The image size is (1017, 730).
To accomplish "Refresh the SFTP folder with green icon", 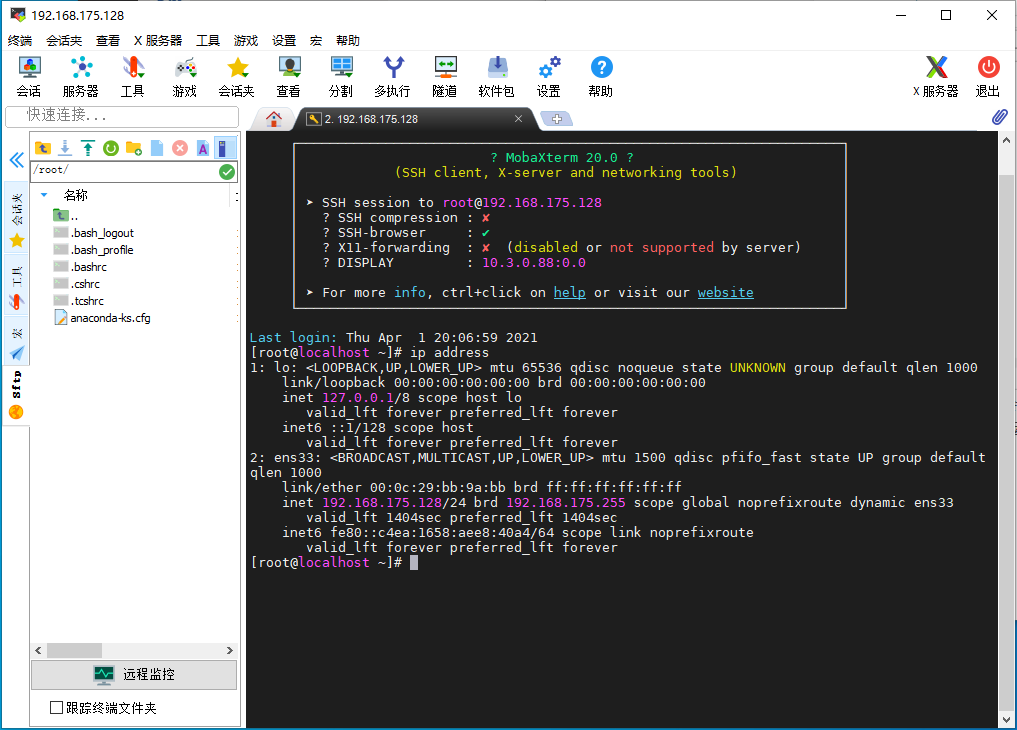I will click(111, 148).
